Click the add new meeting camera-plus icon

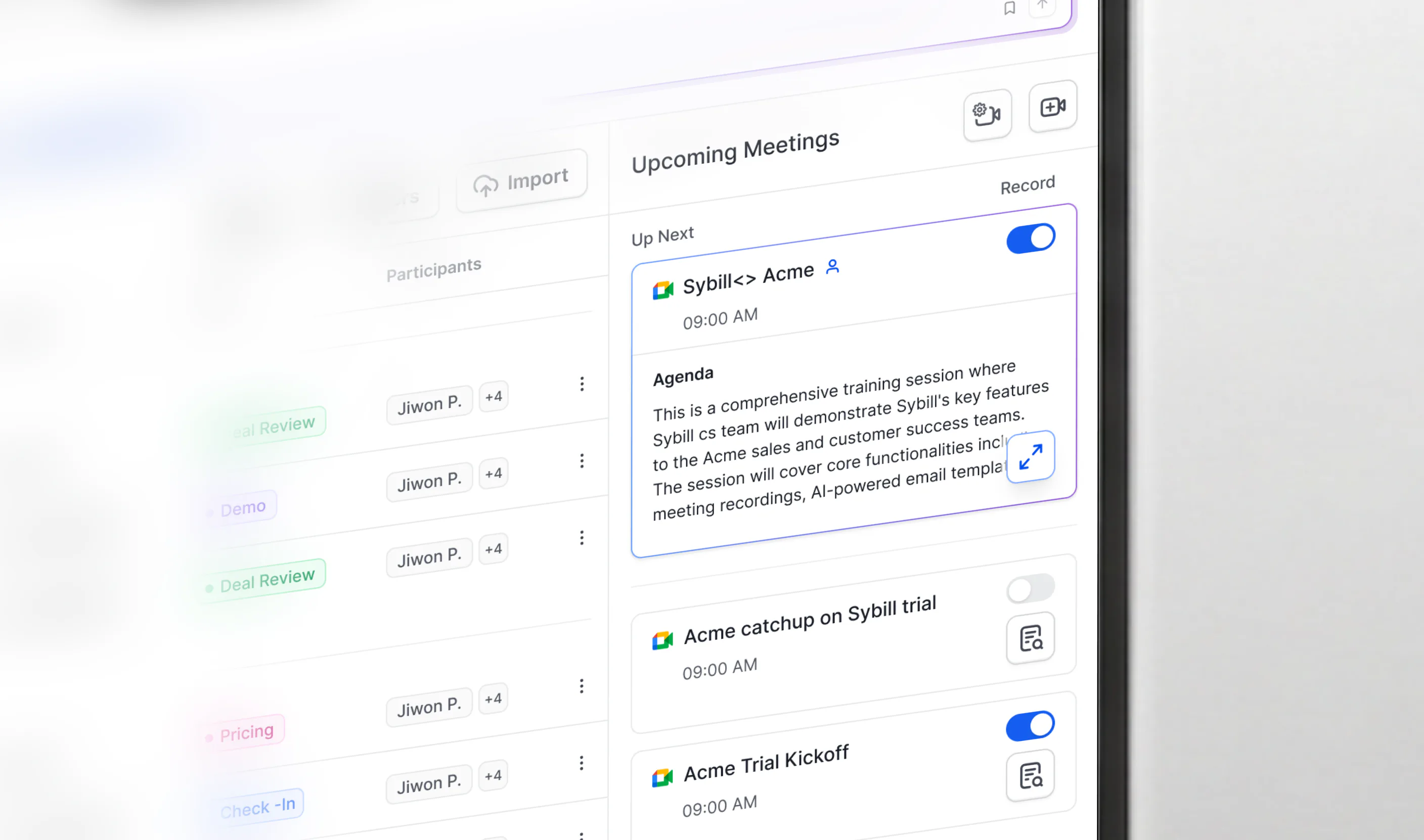(x=1052, y=107)
